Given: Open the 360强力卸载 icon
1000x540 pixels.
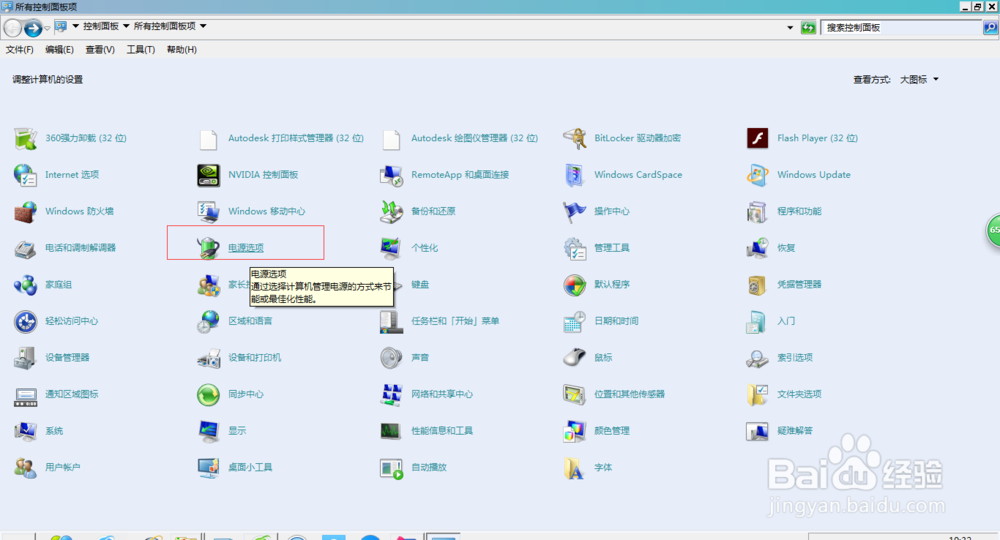Looking at the screenshot, I should [x=26, y=138].
